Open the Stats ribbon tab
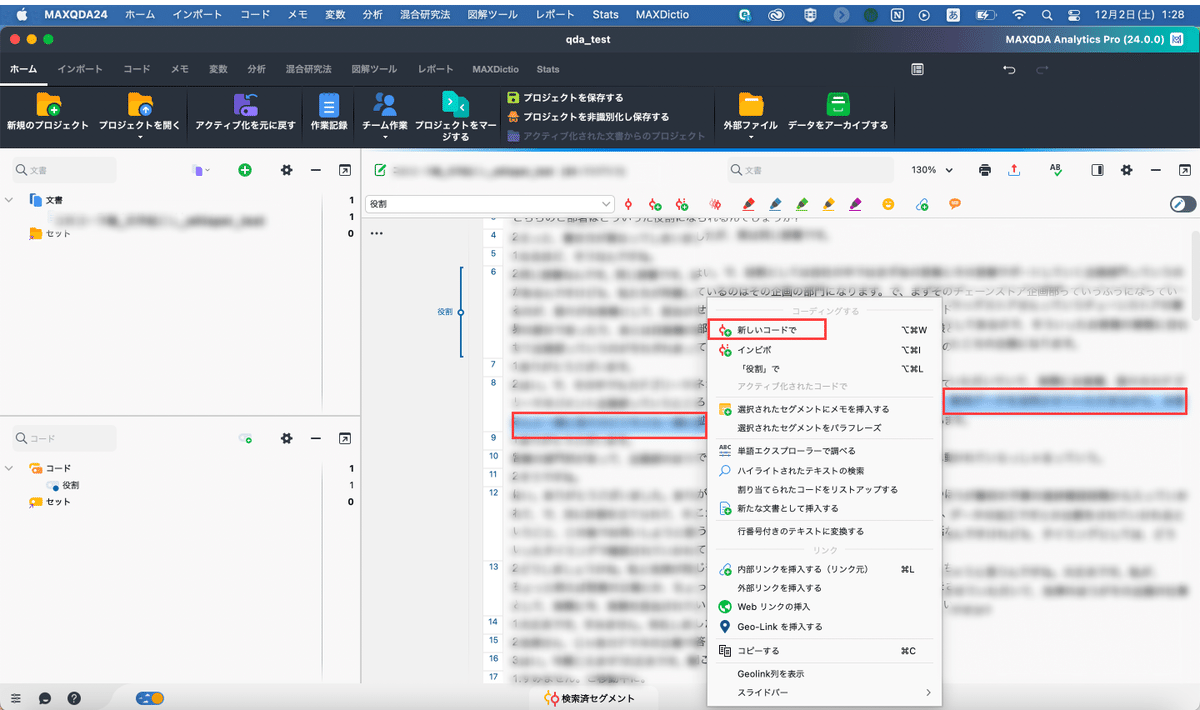The height and width of the screenshot is (710, 1200). 548,69
